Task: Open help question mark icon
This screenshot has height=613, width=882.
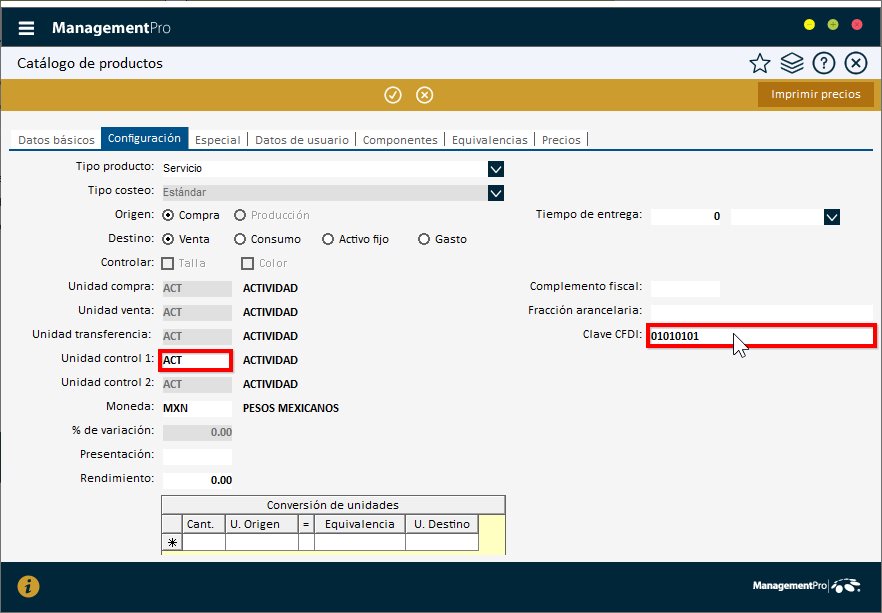Action: (824, 63)
